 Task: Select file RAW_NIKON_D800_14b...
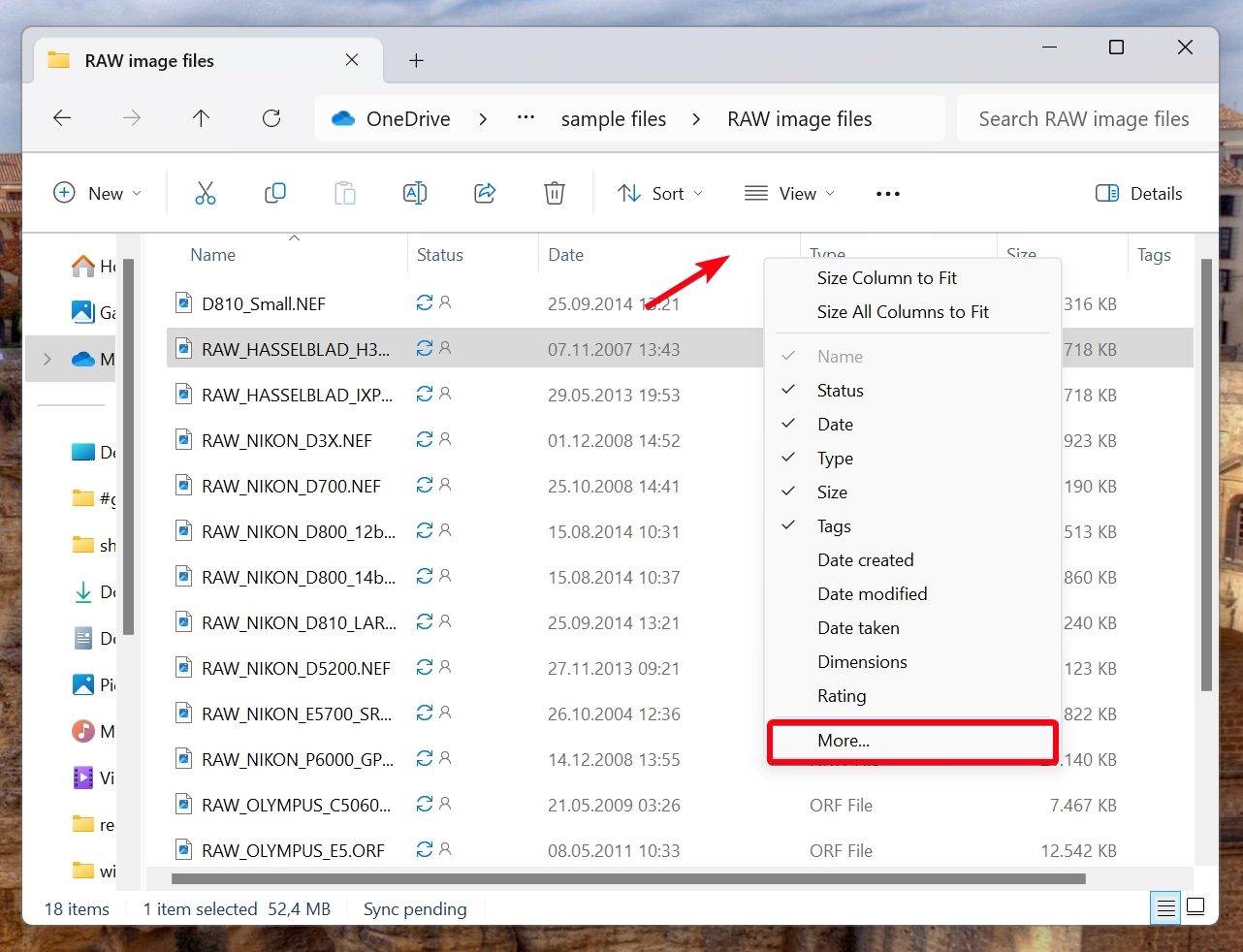299,577
